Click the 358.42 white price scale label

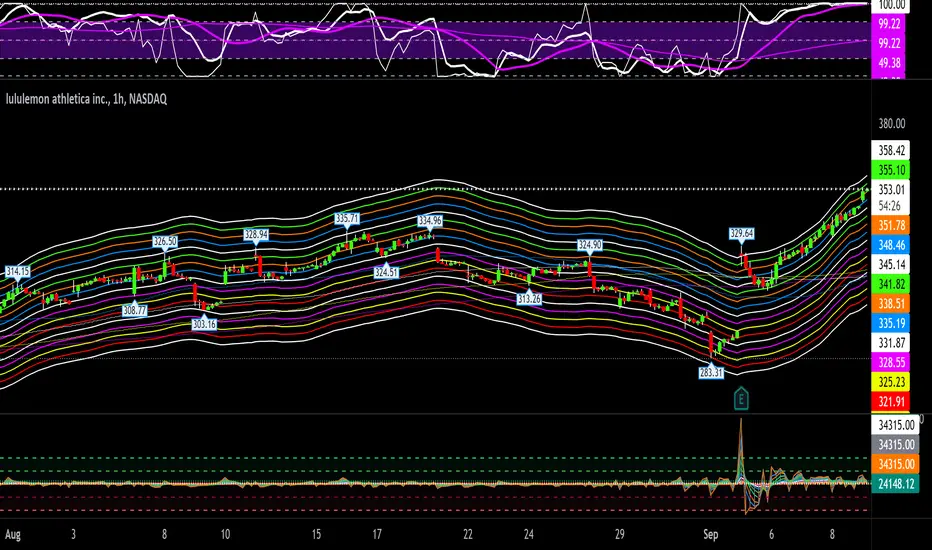tap(891, 150)
